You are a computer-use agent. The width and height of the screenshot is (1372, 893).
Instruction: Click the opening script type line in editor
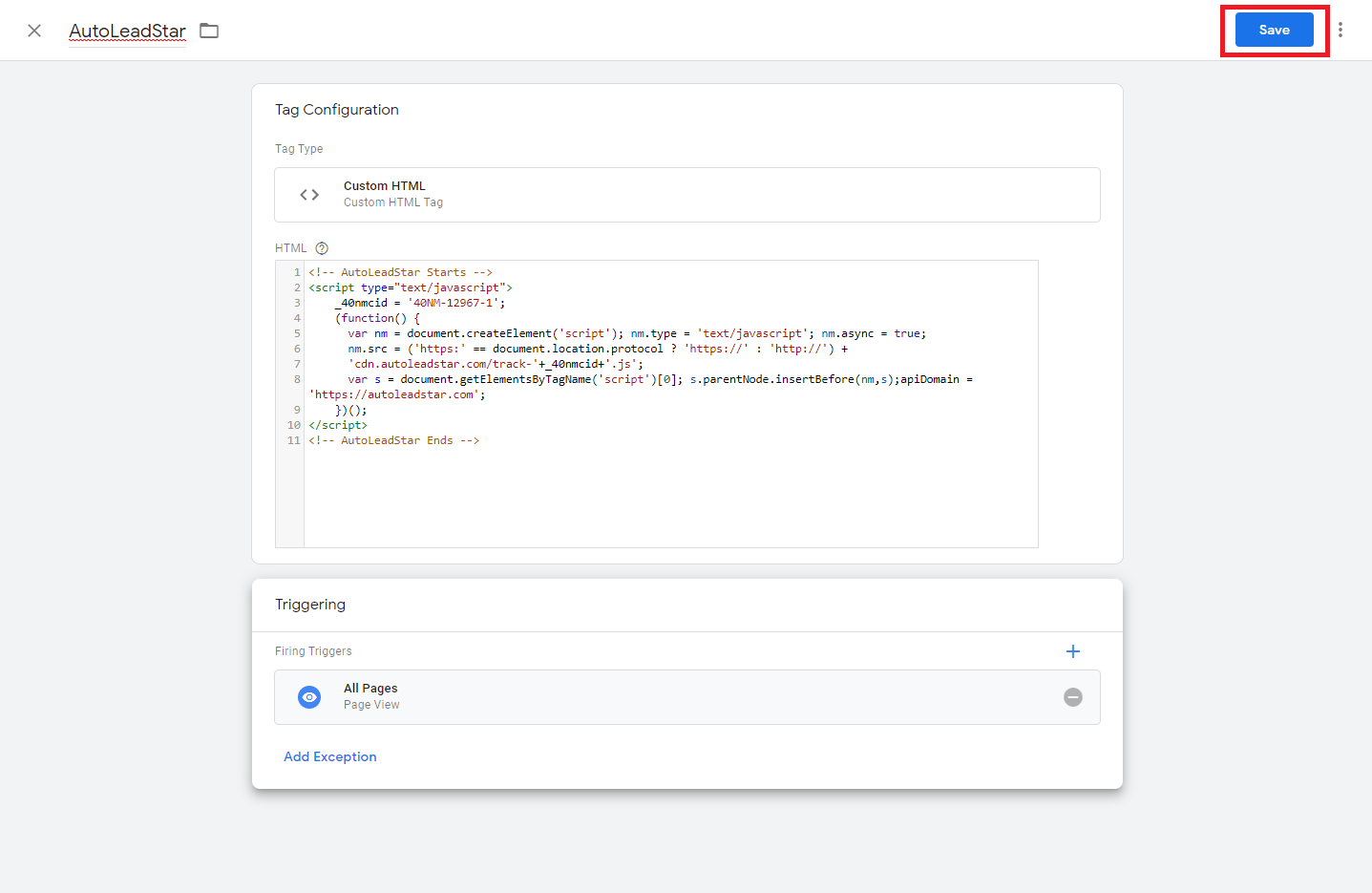point(411,287)
